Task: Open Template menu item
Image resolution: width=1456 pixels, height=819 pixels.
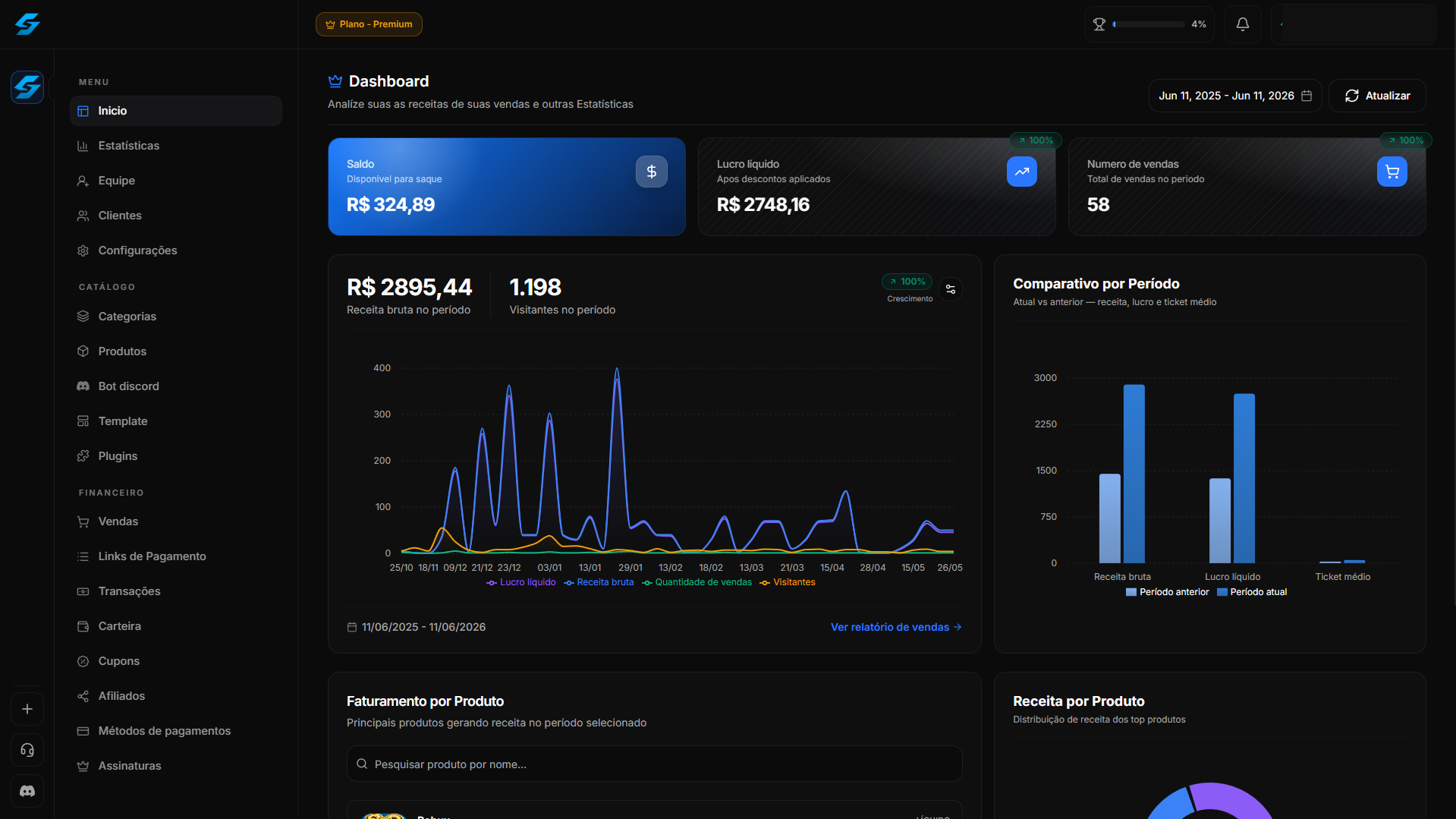Action: point(176,421)
